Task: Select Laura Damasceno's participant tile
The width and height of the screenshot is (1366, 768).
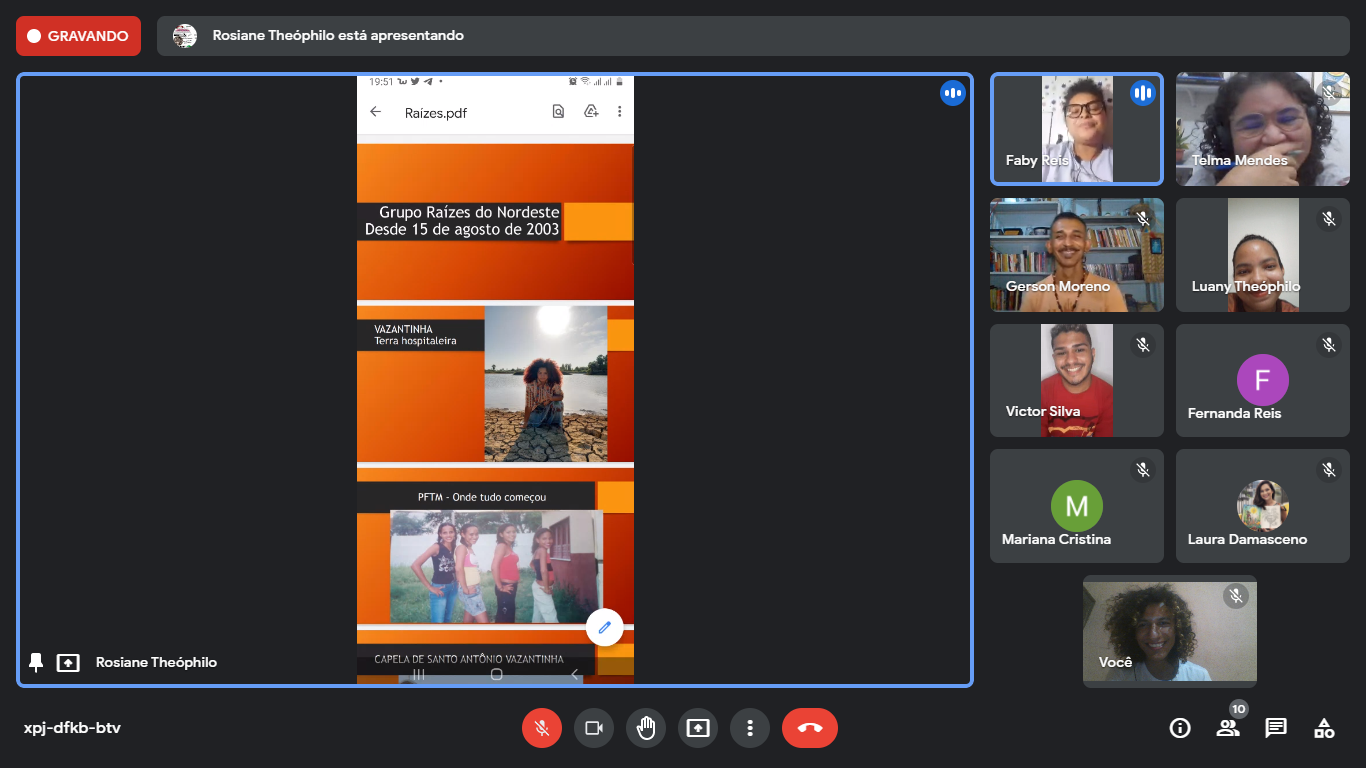Action: pyautogui.click(x=1262, y=506)
